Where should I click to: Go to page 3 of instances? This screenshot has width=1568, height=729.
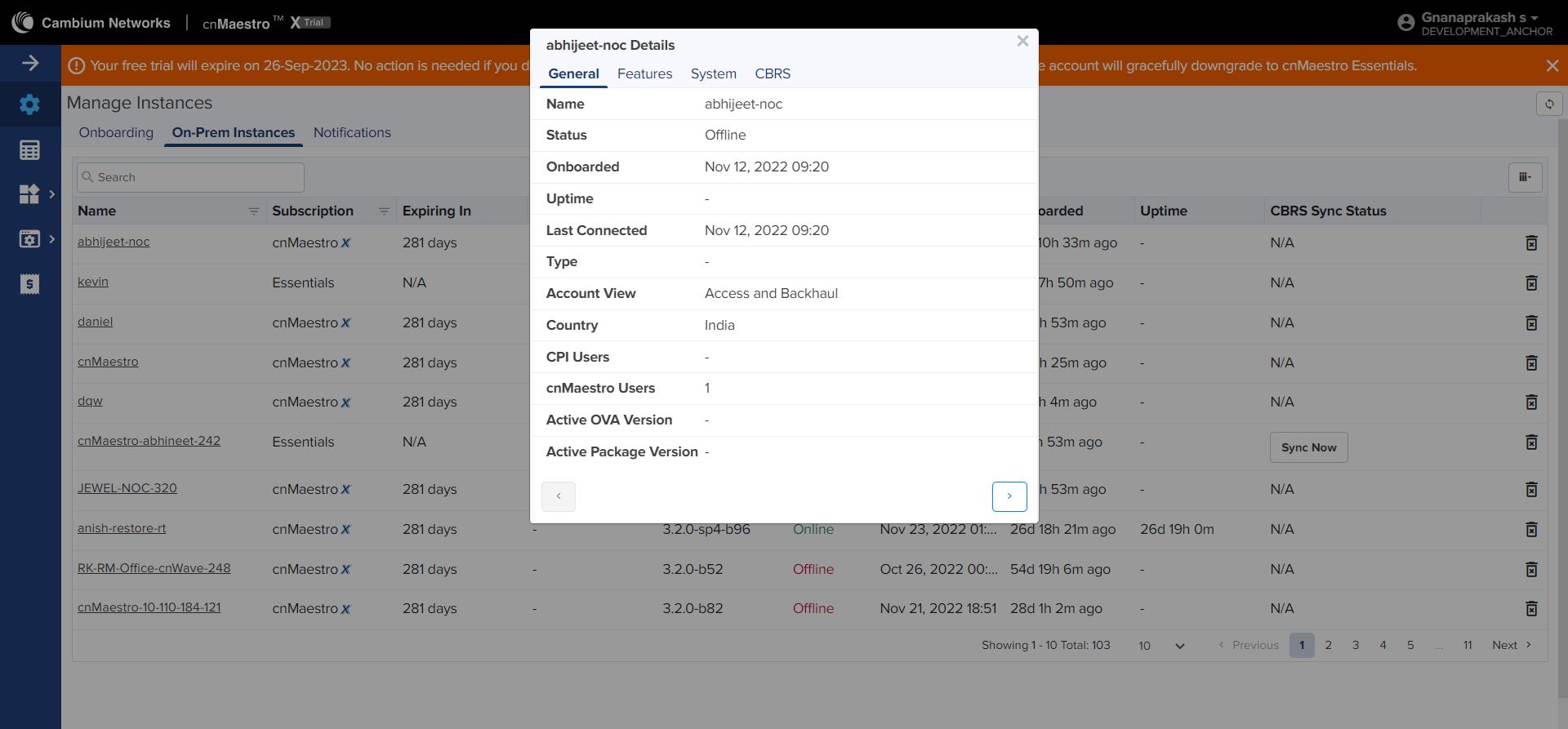(x=1356, y=646)
